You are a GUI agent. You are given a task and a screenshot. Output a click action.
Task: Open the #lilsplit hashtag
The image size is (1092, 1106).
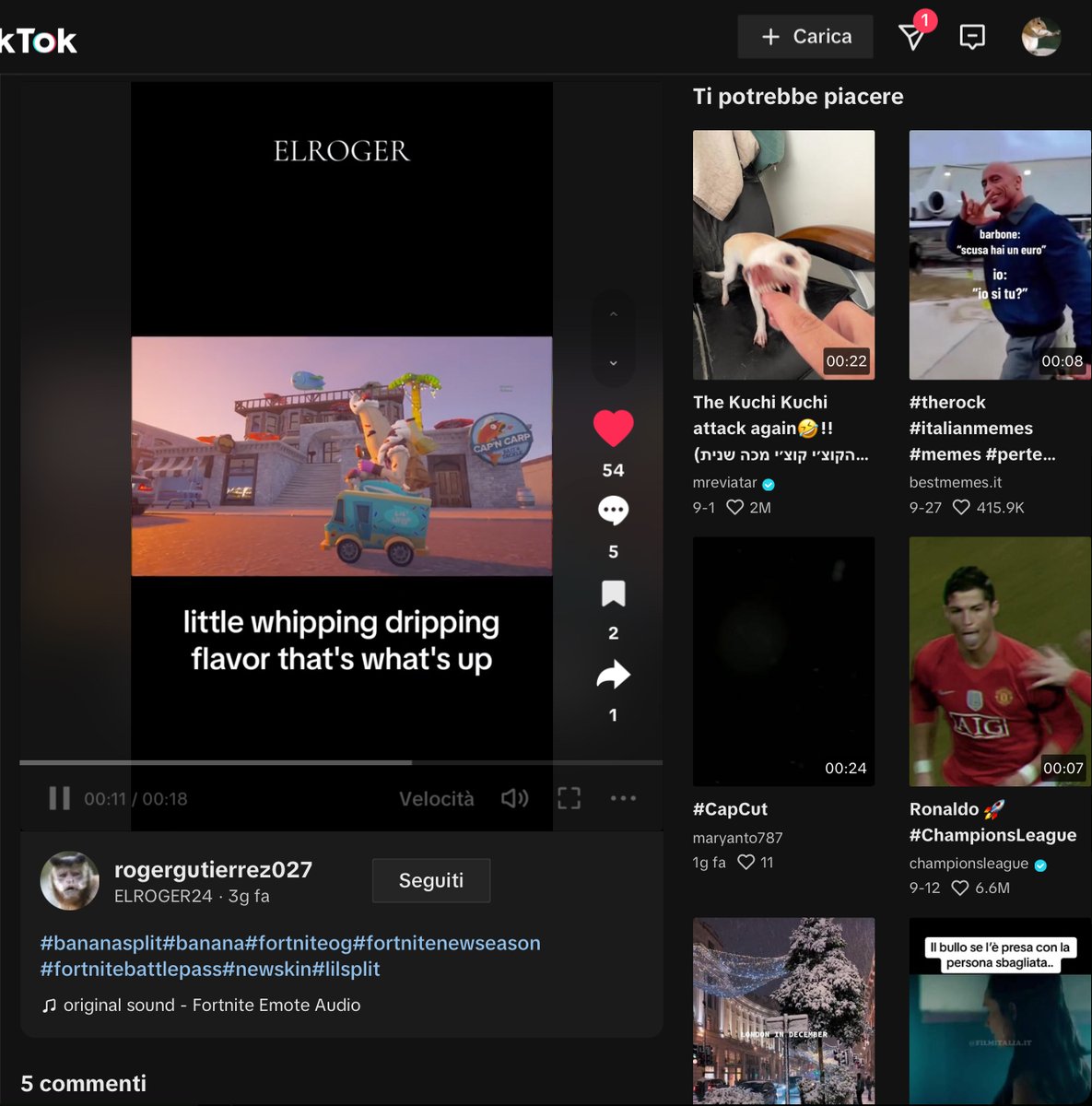(x=346, y=969)
